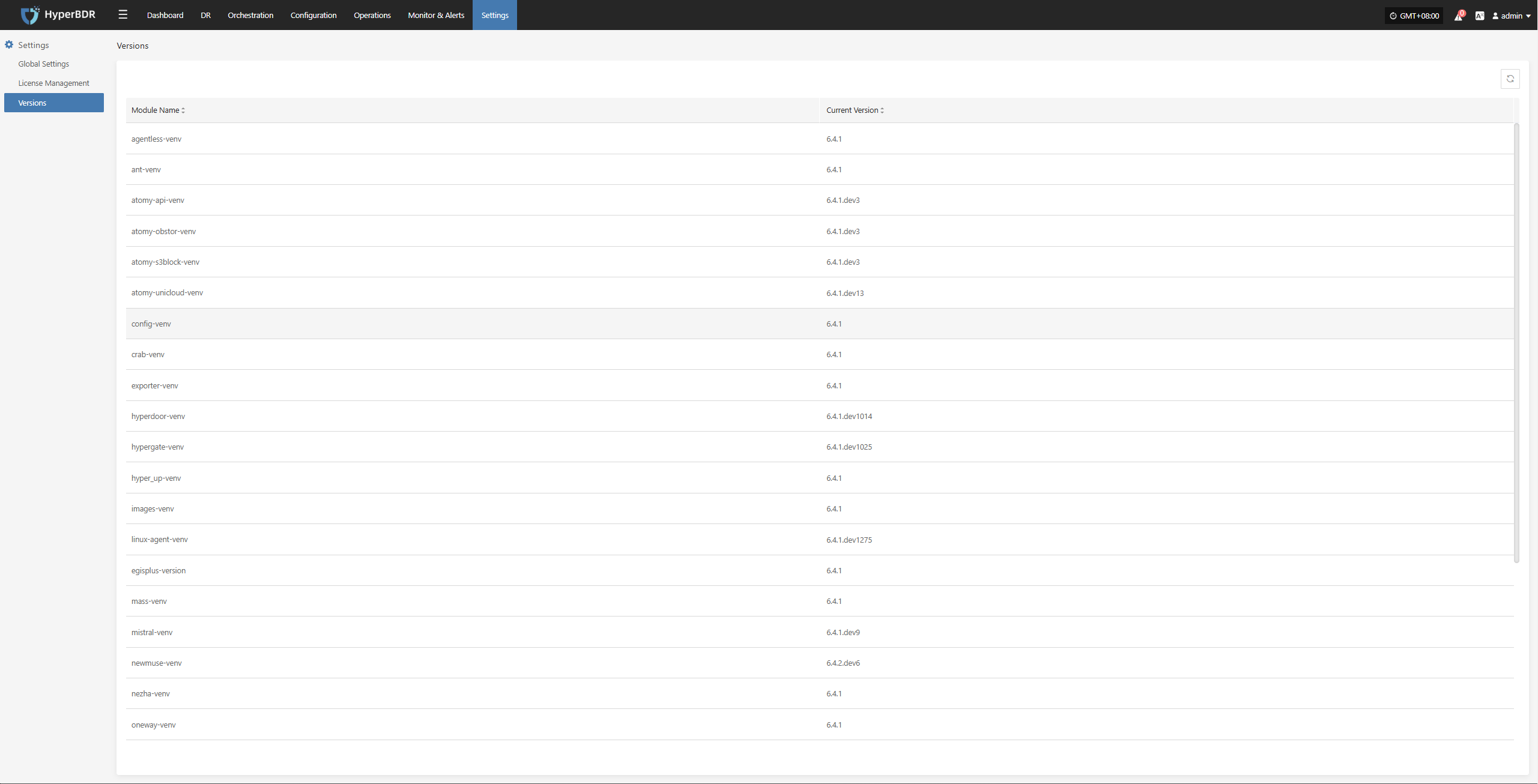The height and width of the screenshot is (784, 1538).
Task: Click version 6.4.2.dev6 value
Action: [x=843, y=663]
